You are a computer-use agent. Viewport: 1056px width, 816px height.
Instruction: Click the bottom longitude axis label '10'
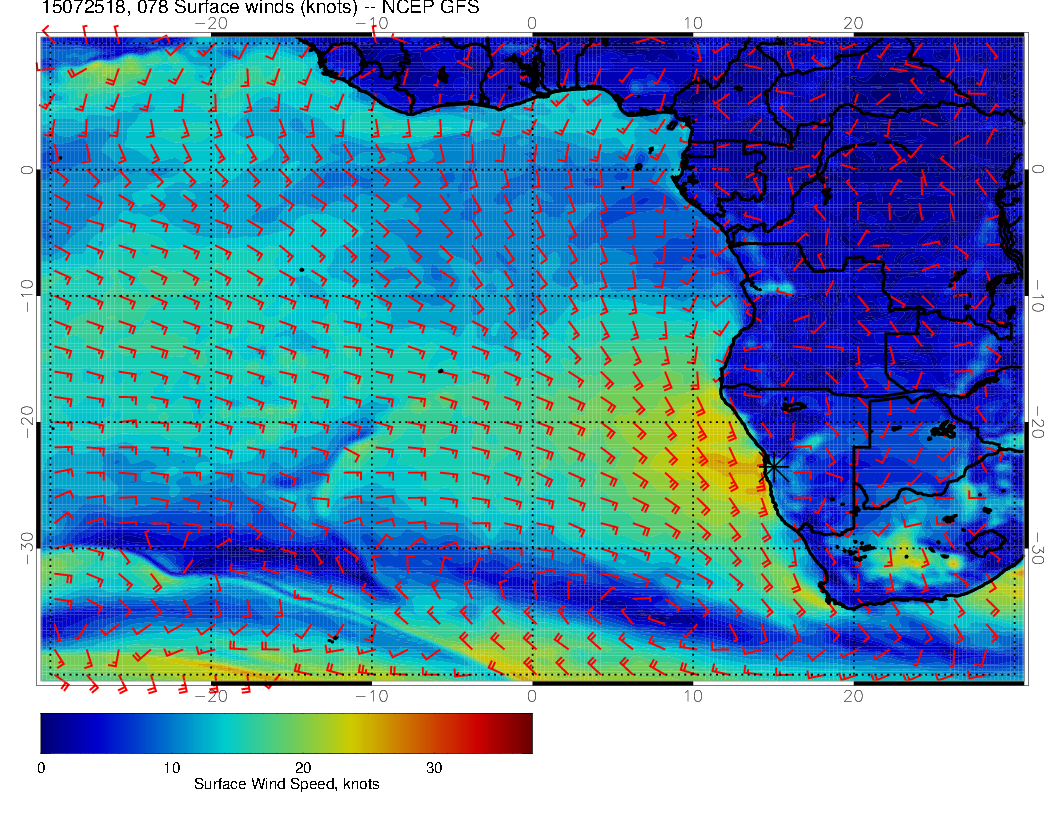click(693, 695)
